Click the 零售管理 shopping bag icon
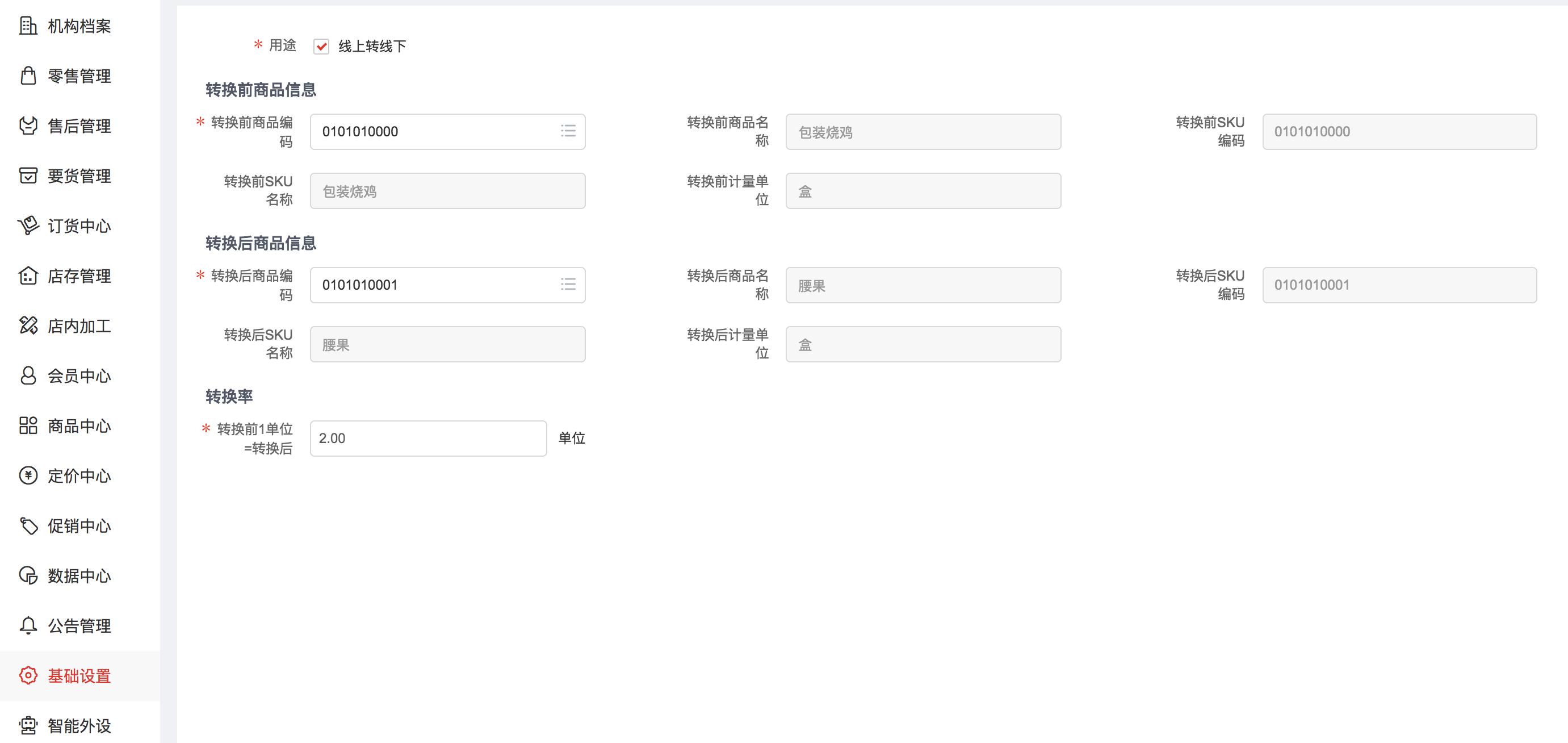 (x=28, y=76)
